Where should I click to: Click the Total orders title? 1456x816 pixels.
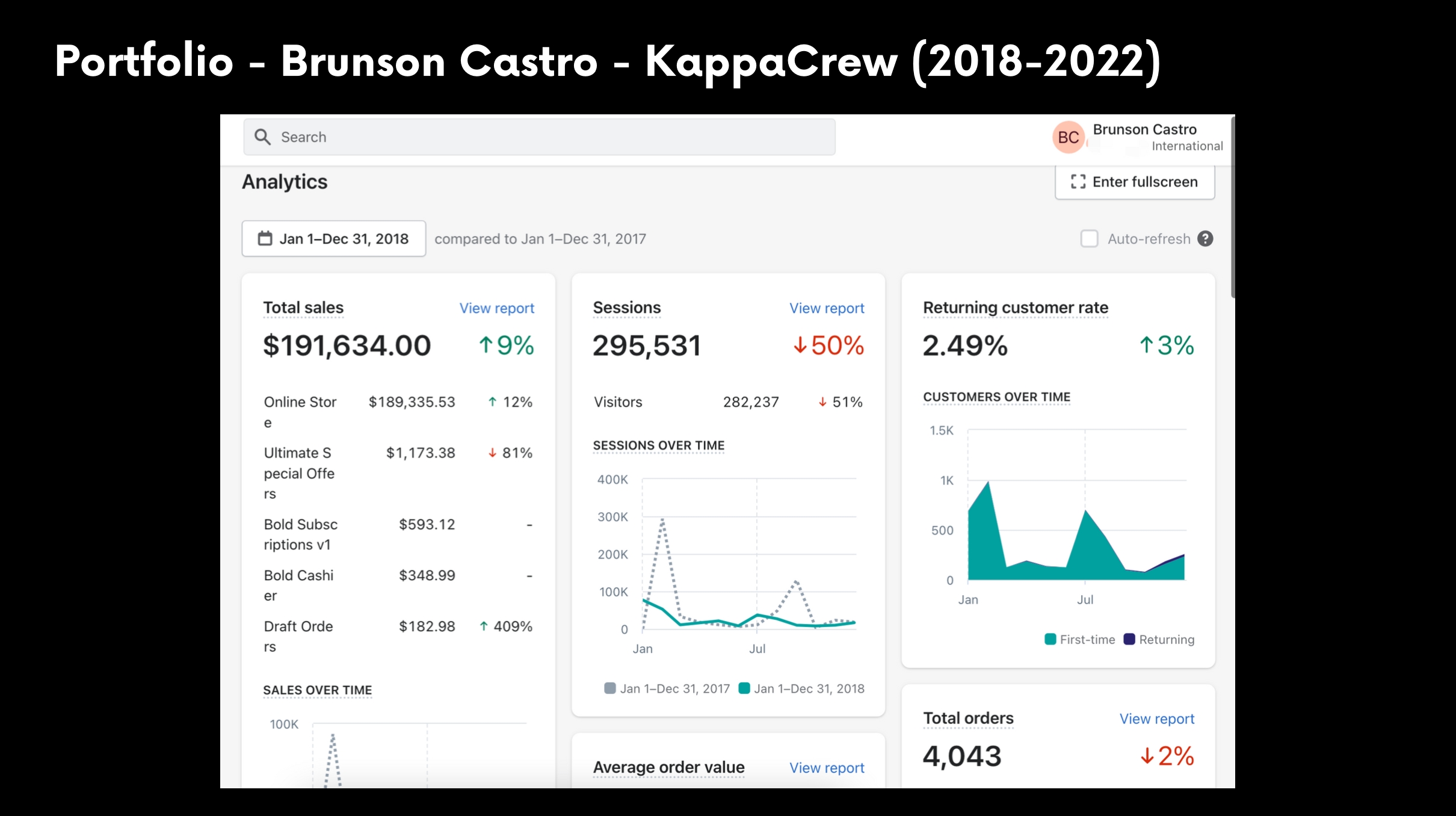(968, 718)
